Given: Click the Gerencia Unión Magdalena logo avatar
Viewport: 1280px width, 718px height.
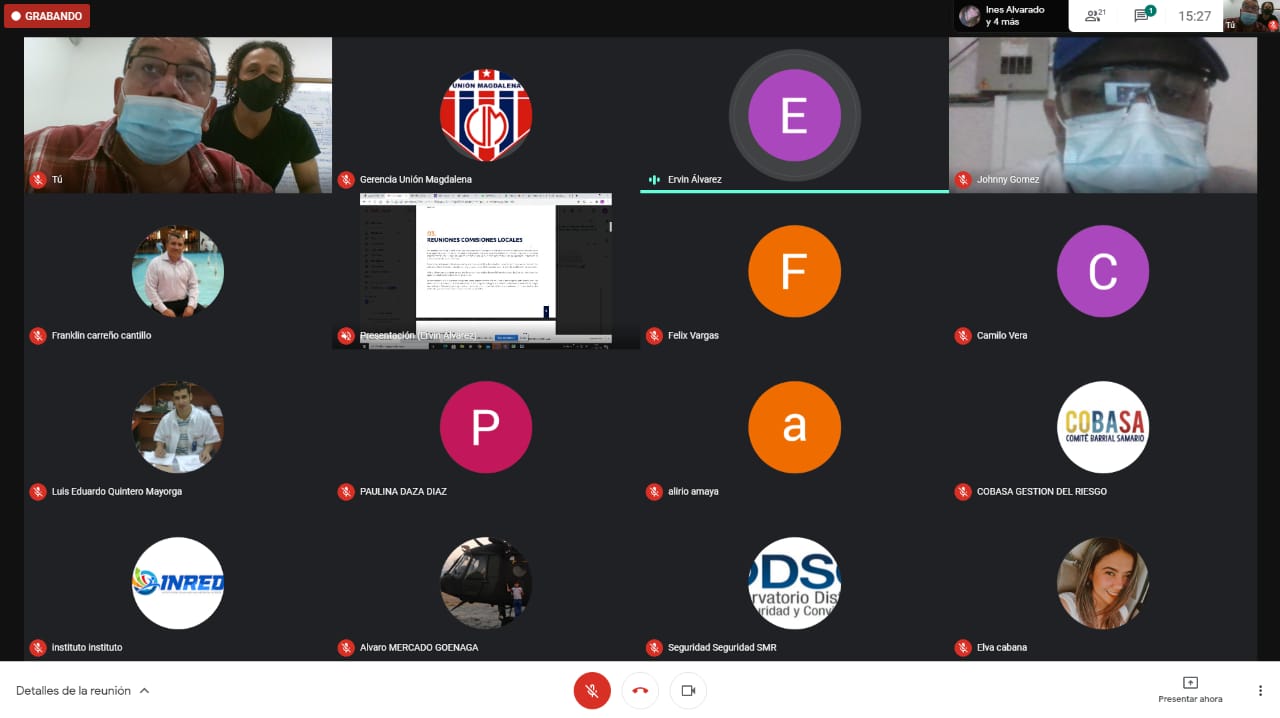Looking at the screenshot, I should click(486, 115).
